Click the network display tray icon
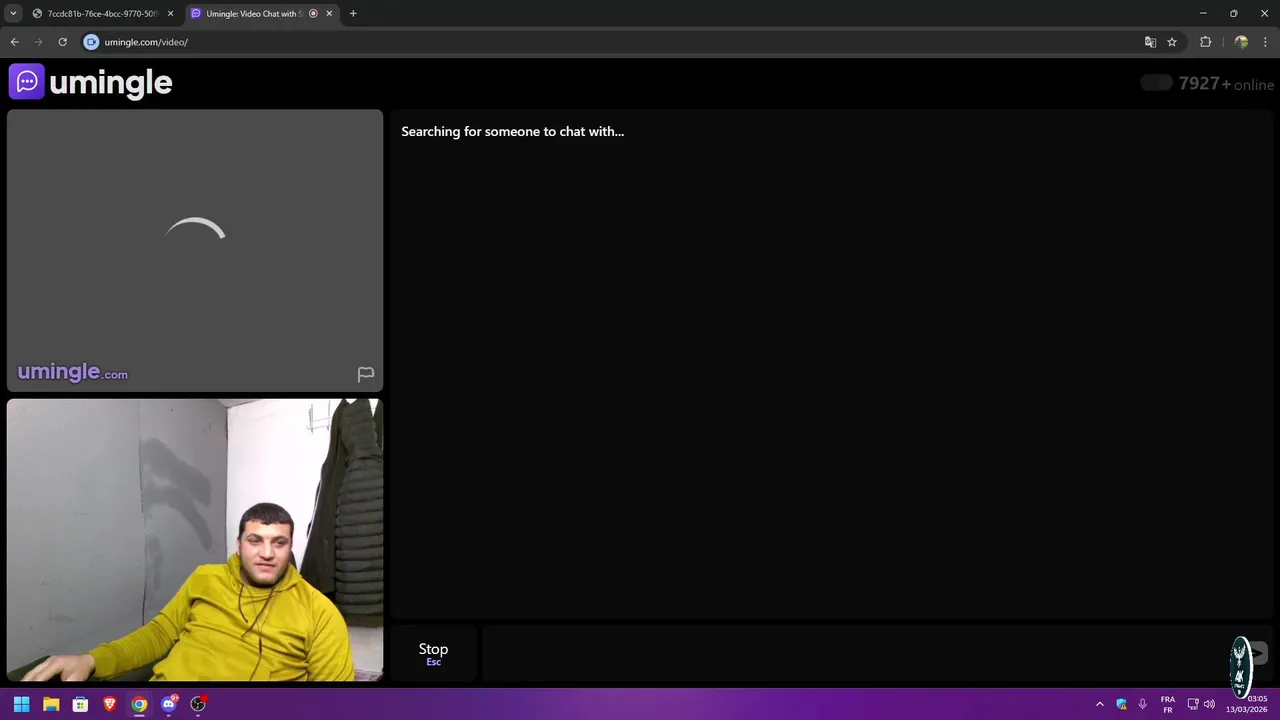The image size is (1280, 720). (1193, 704)
